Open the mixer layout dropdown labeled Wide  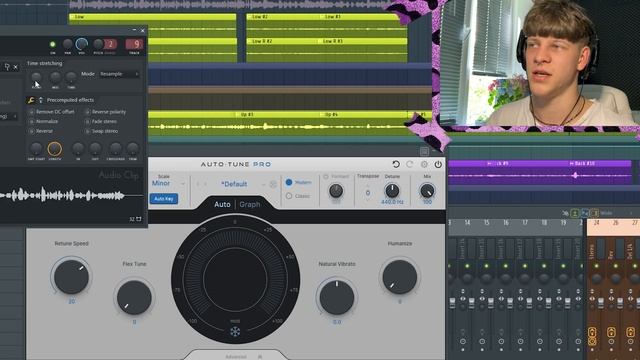(616, 213)
